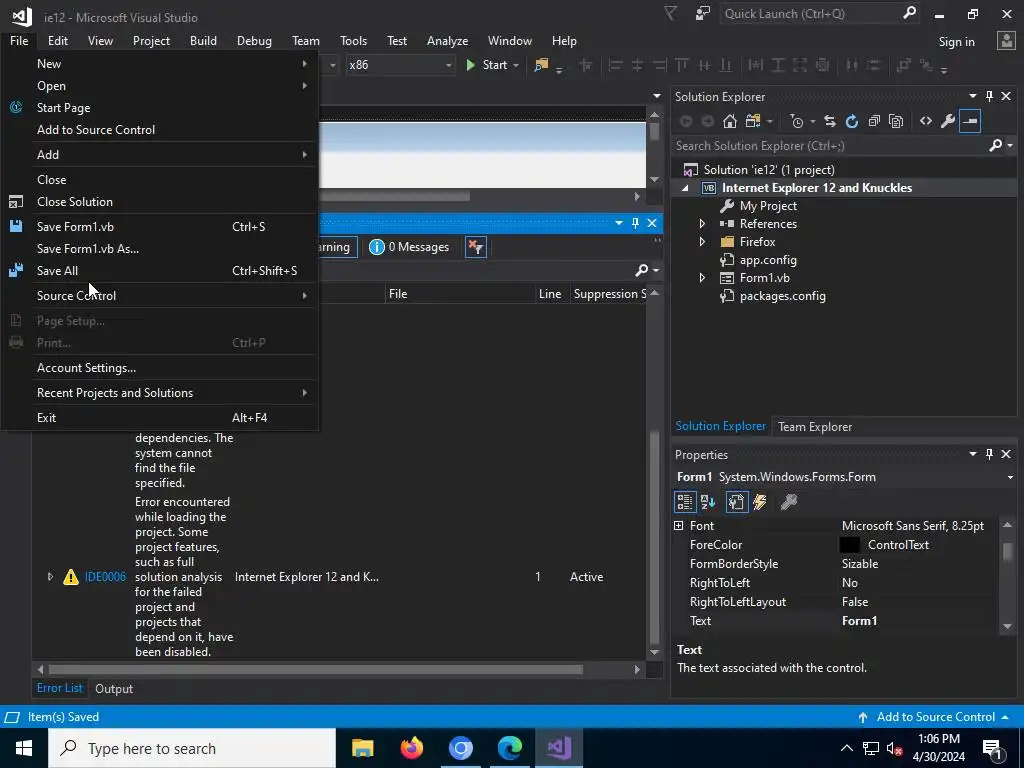
Task: Click the Pending Changes Filter clock icon
Action: coord(797,121)
